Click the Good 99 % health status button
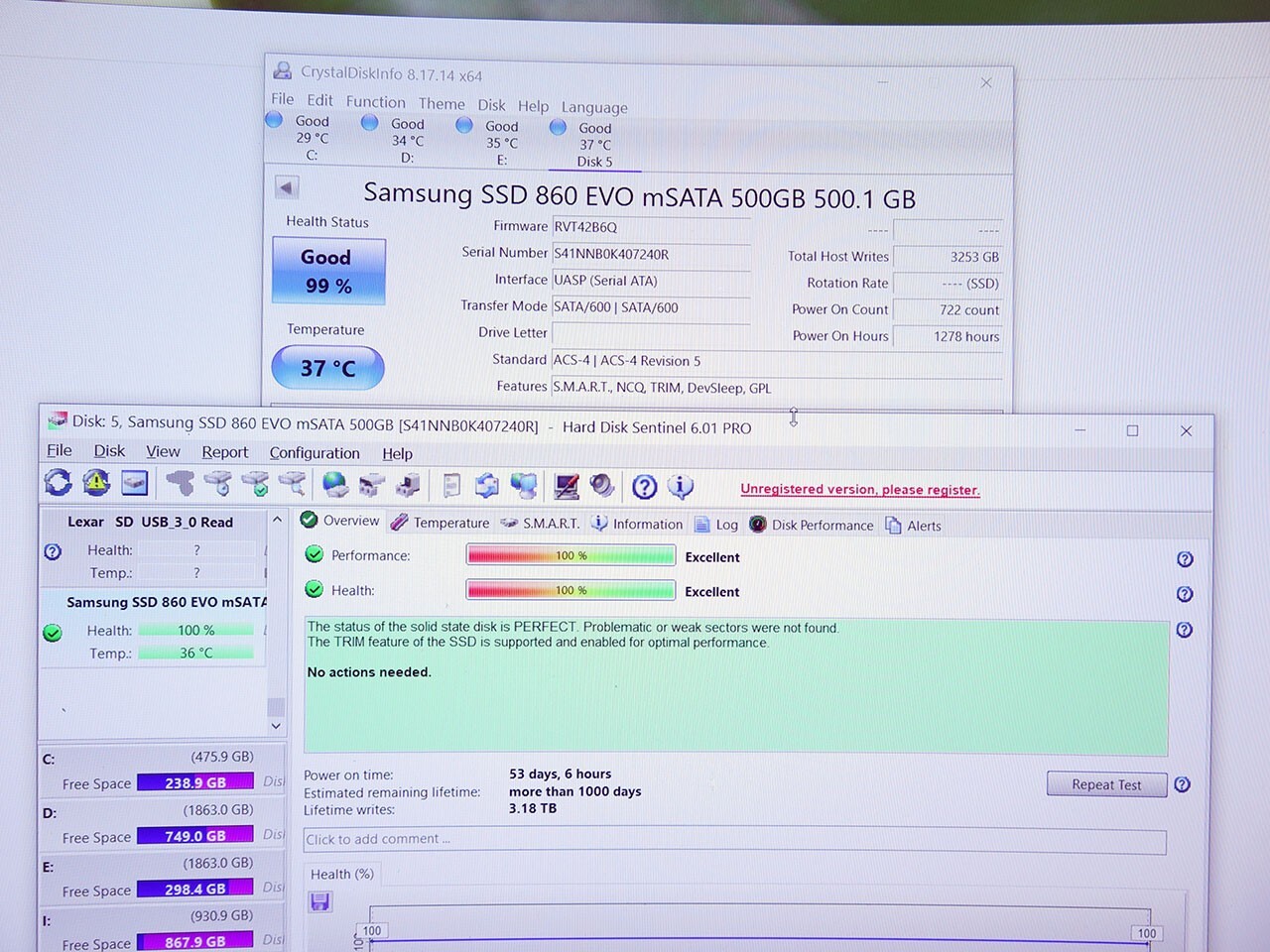 [328, 271]
